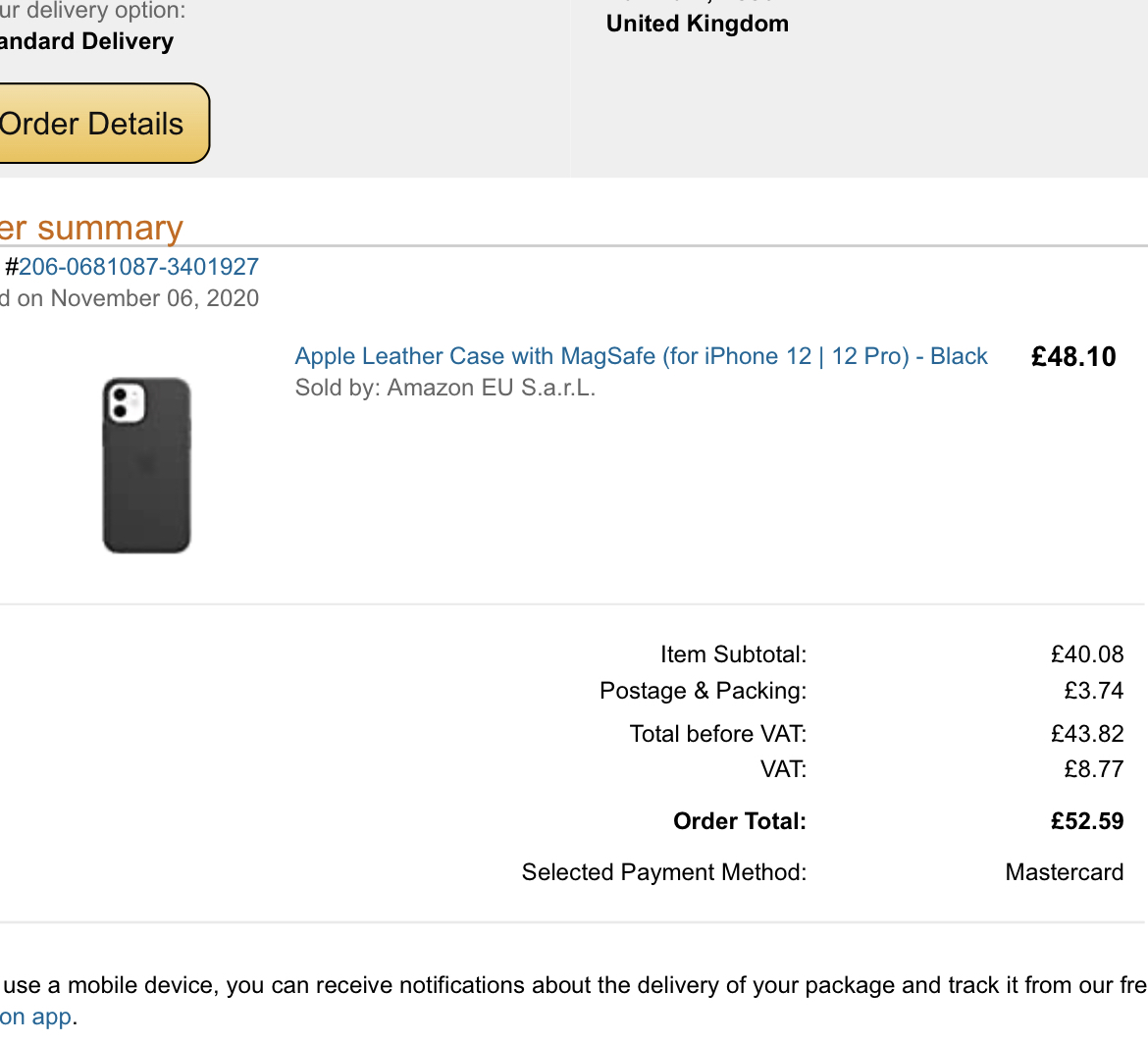Click the £8.77 VAT amount

(x=1093, y=769)
